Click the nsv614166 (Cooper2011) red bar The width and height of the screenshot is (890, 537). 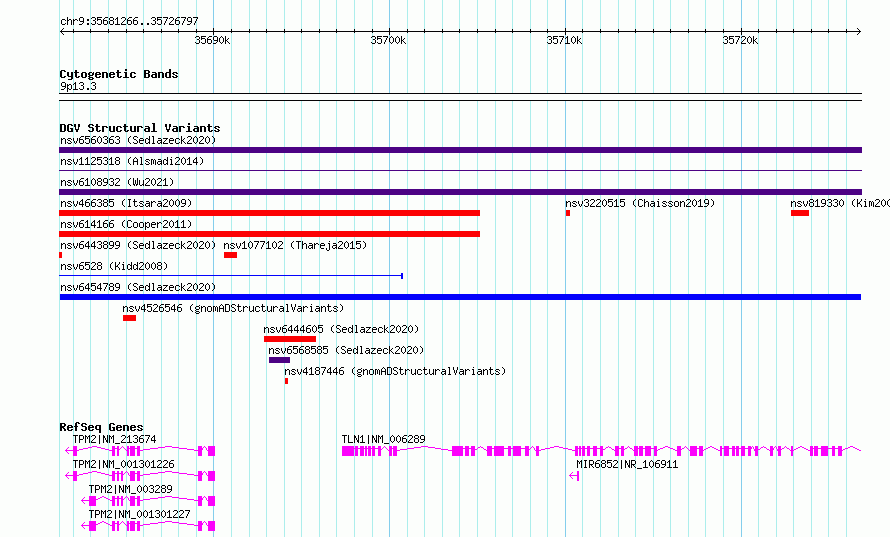click(x=270, y=234)
